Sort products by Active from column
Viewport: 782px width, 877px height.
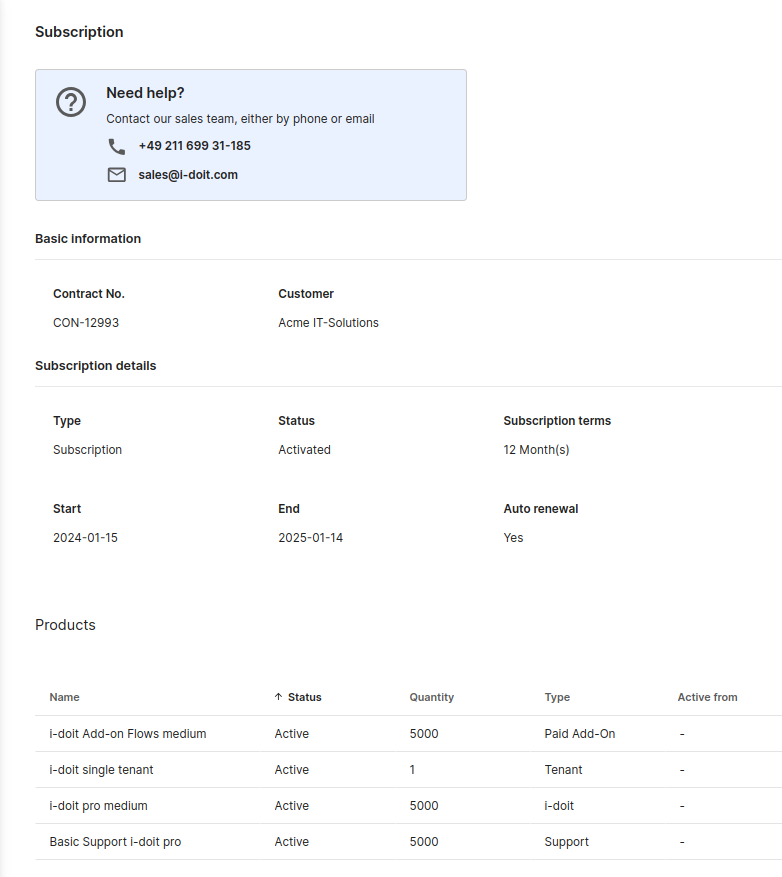(707, 697)
